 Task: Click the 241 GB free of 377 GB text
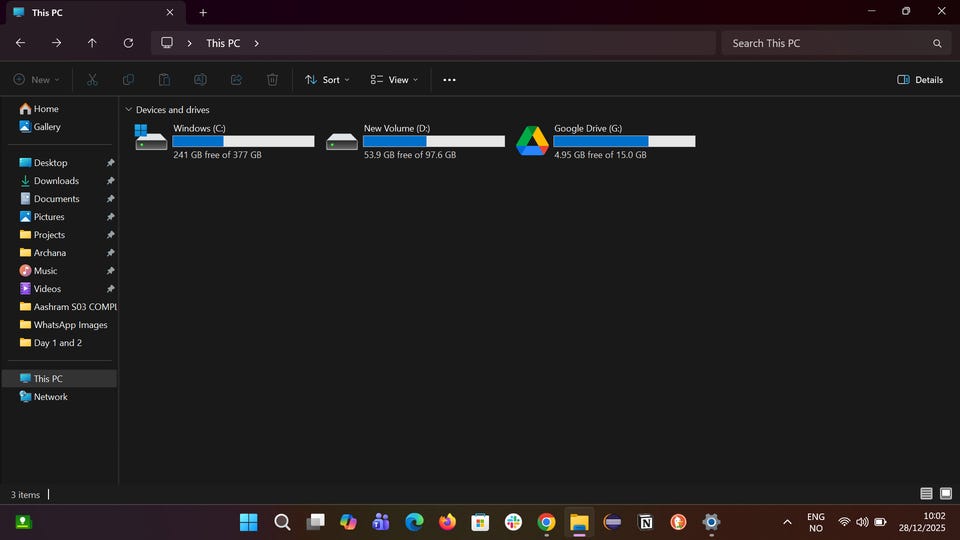click(217, 155)
